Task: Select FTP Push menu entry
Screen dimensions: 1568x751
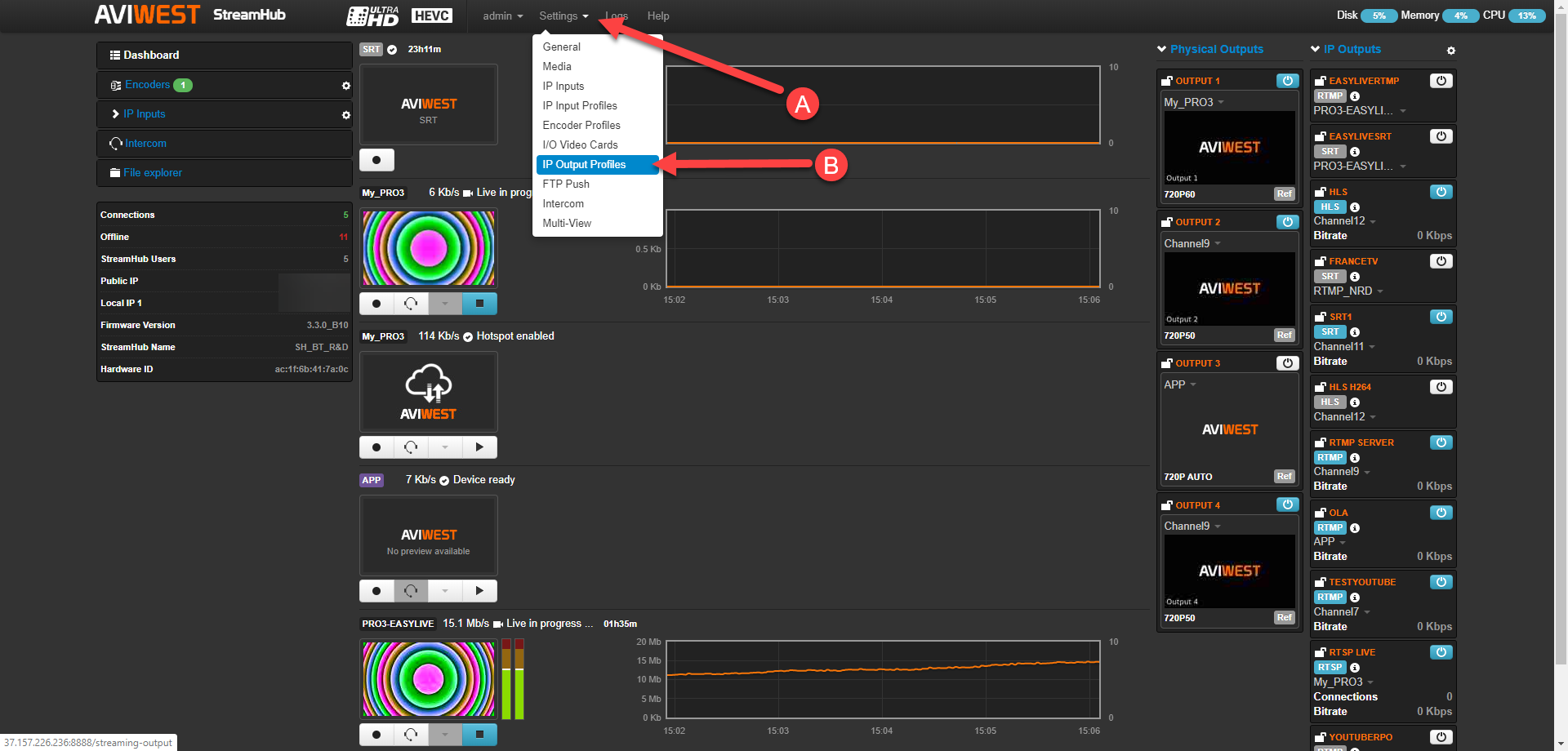Action: 597,184
